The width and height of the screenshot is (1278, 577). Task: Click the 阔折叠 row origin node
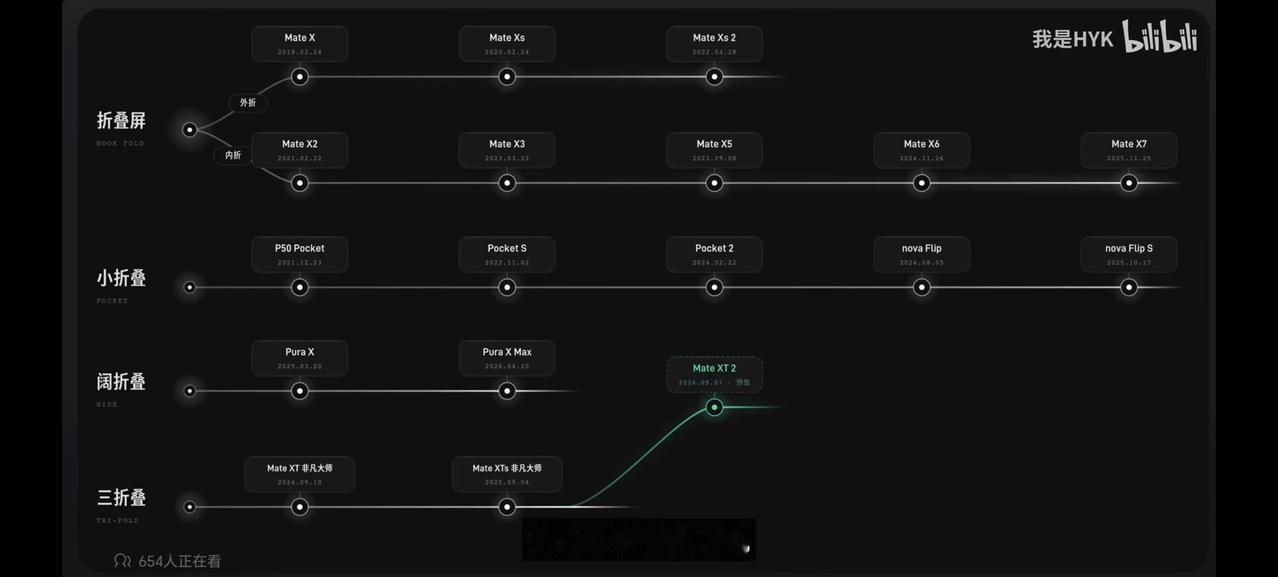pos(189,391)
